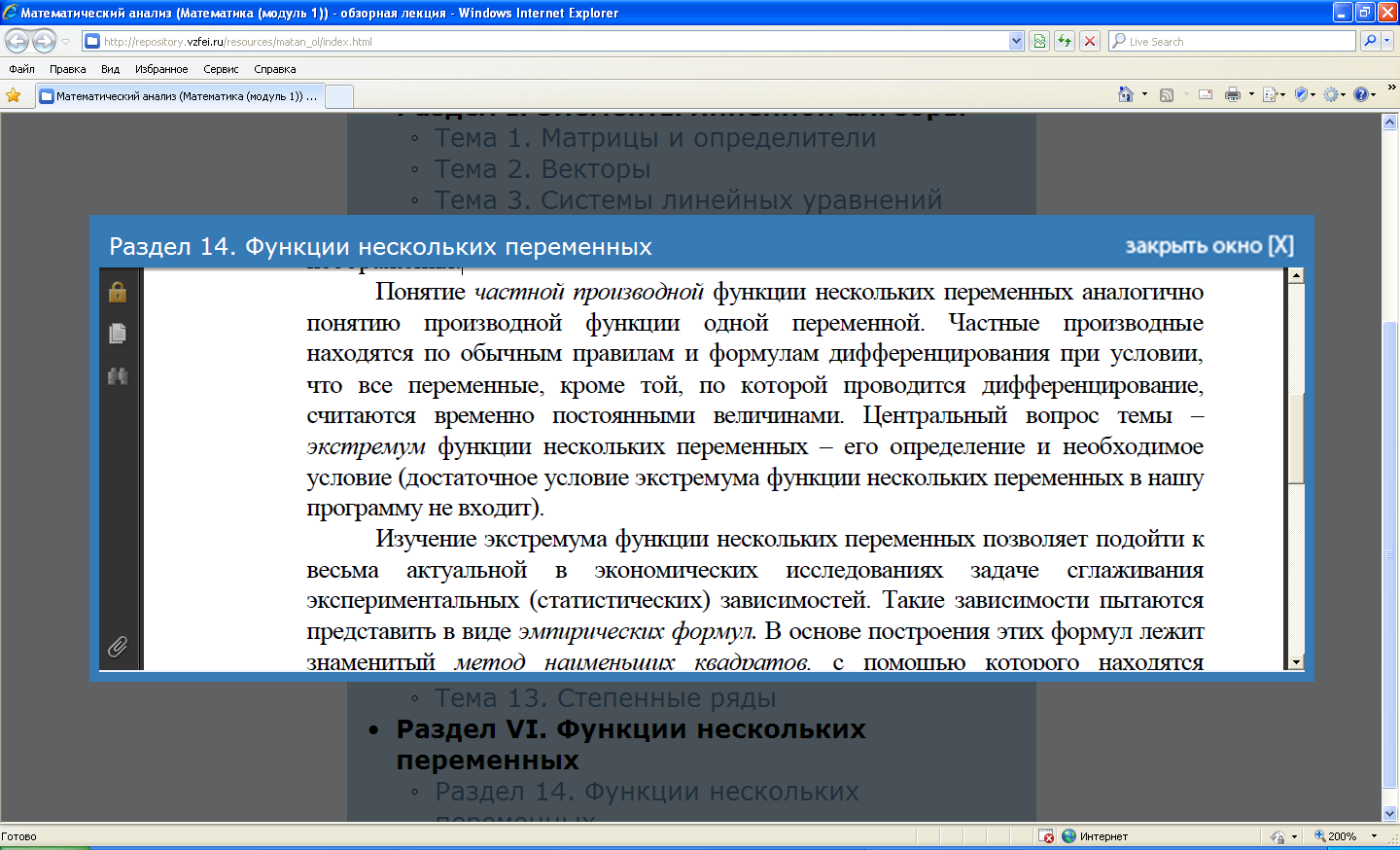Open a new blank tab
Screen dimensions: 1400x850
[338, 96]
